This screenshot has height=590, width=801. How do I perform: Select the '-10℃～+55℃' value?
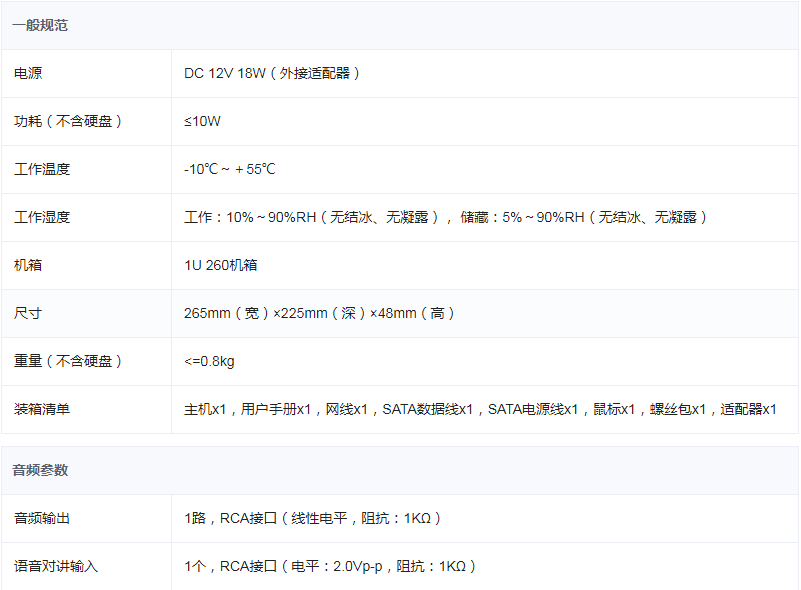pyautogui.click(x=230, y=170)
